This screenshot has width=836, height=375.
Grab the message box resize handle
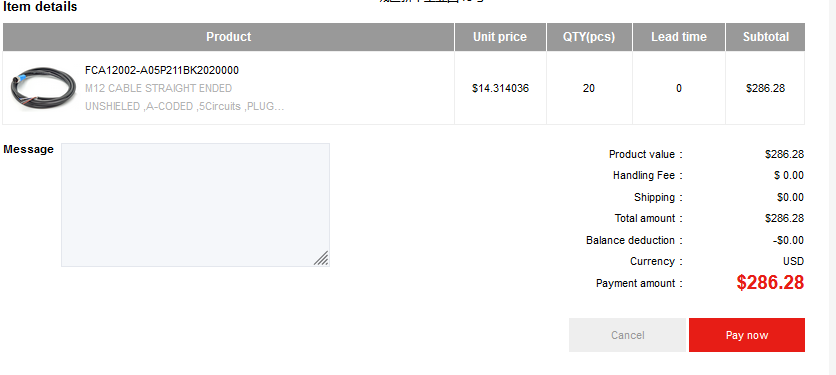coord(321,258)
